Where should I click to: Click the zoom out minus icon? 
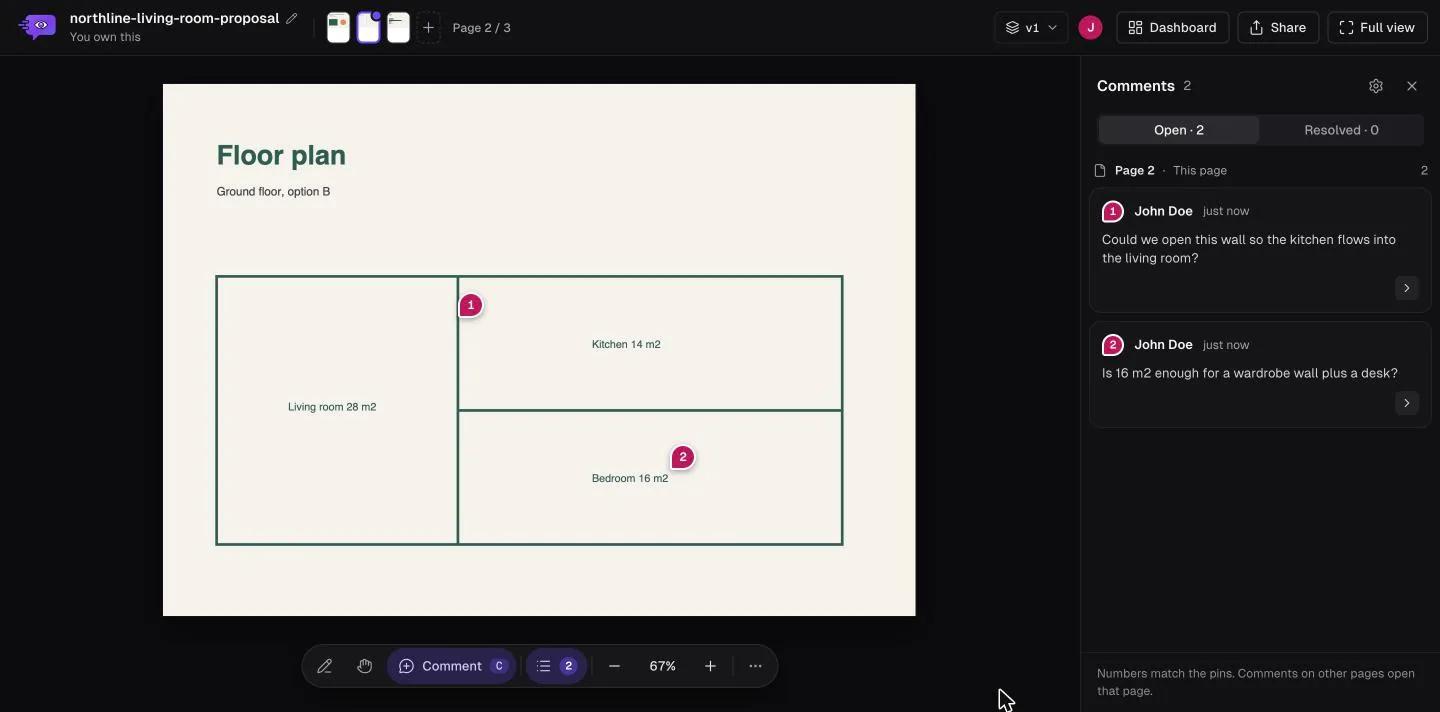click(x=614, y=666)
